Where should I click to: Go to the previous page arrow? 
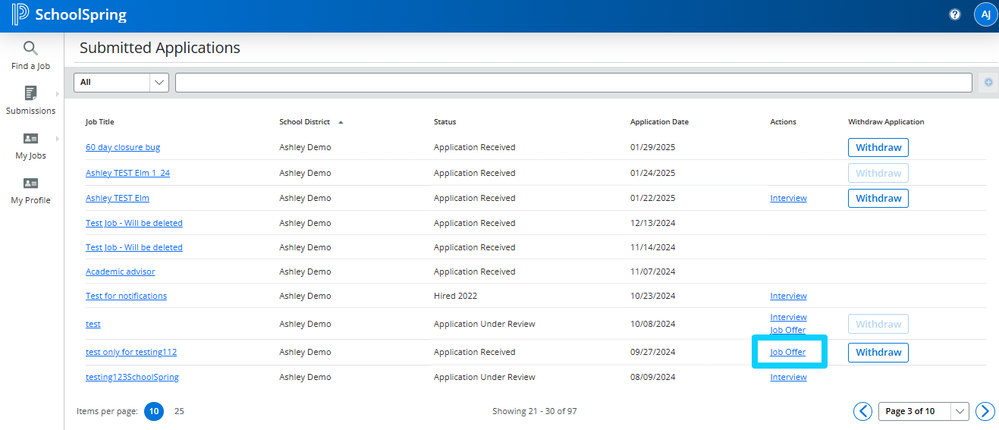(862, 411)
